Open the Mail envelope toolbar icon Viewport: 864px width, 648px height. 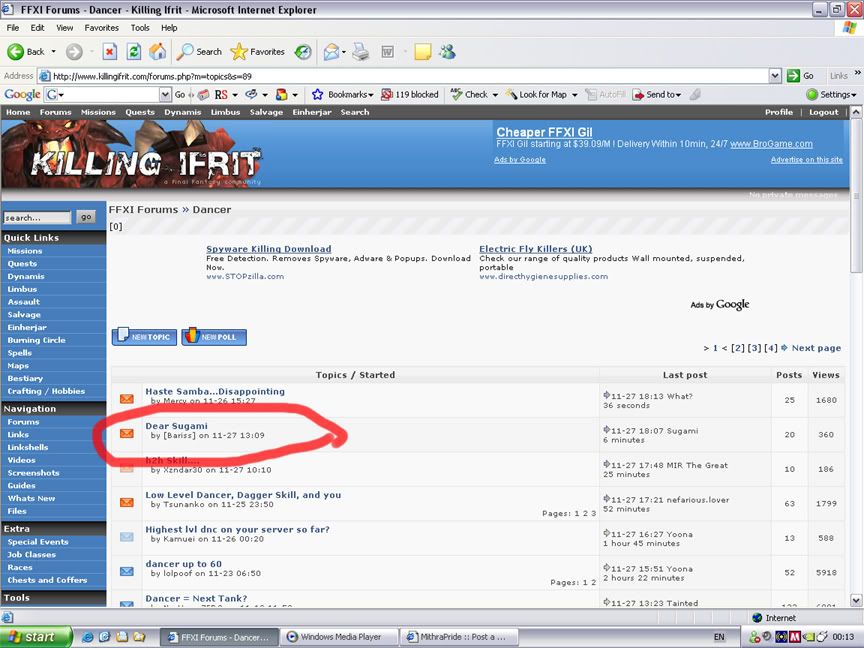click(331, 52)
